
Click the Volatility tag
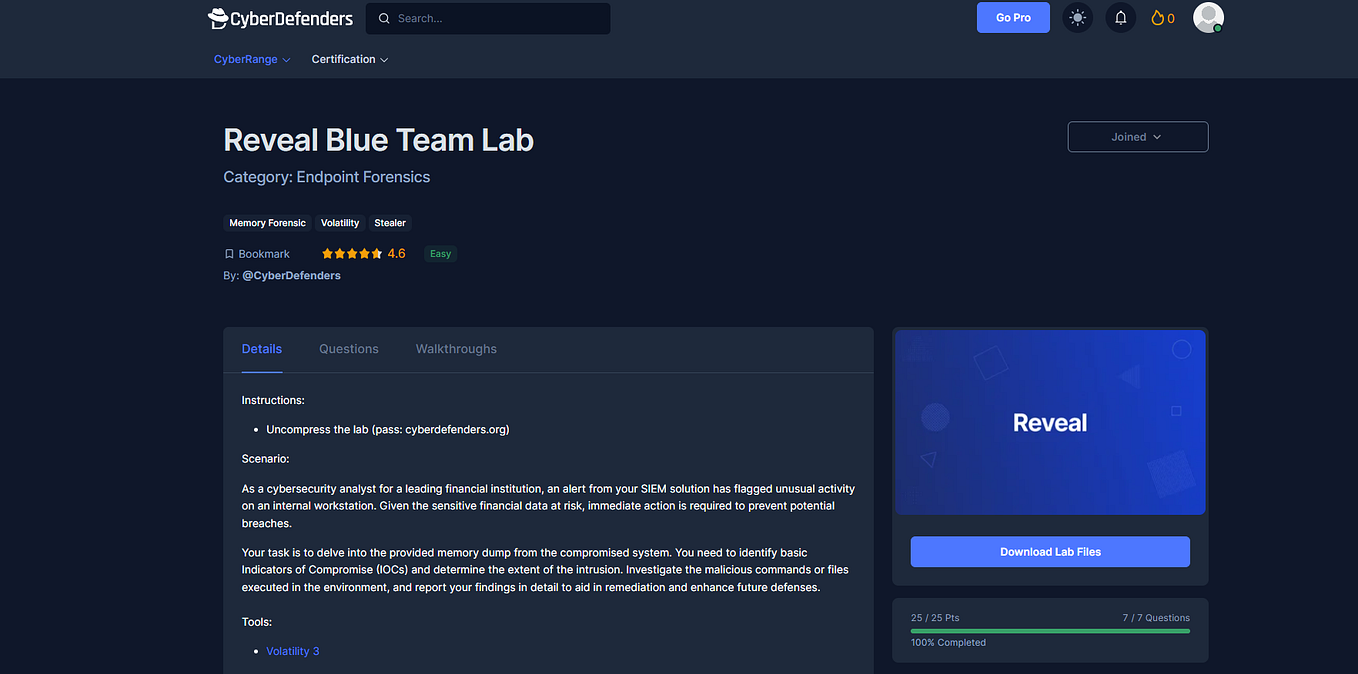340,223
